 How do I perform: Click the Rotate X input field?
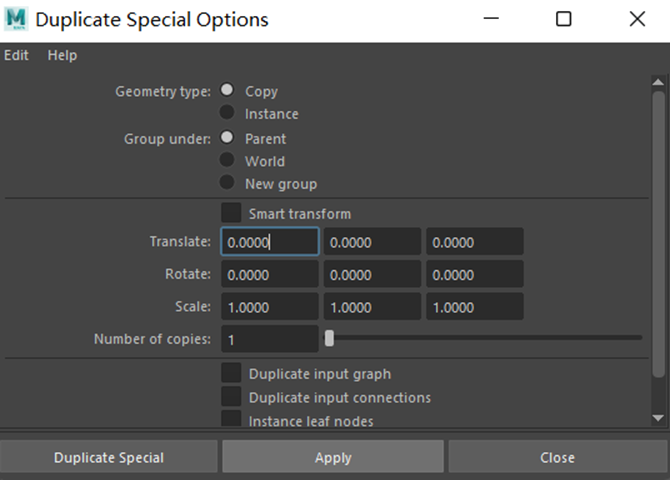[270, 274]
